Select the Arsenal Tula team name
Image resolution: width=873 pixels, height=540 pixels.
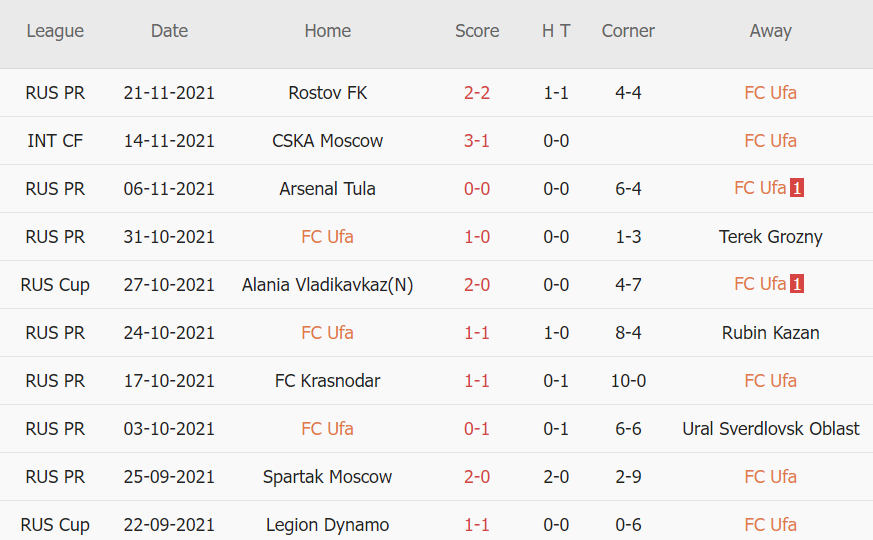(x=327, y=189)
